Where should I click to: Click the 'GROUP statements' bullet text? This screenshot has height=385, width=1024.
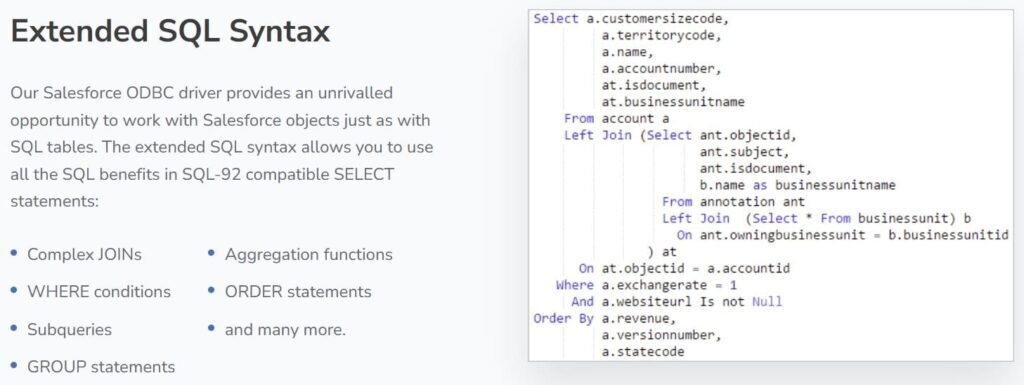click(101, 367)
